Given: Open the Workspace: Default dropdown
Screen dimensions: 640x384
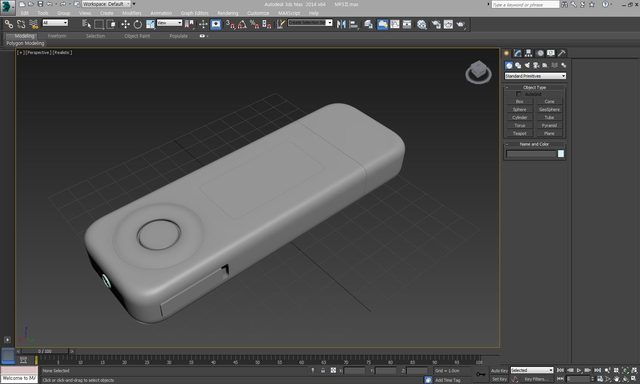Looking at the screenshot, I should [x=106, y=4].
